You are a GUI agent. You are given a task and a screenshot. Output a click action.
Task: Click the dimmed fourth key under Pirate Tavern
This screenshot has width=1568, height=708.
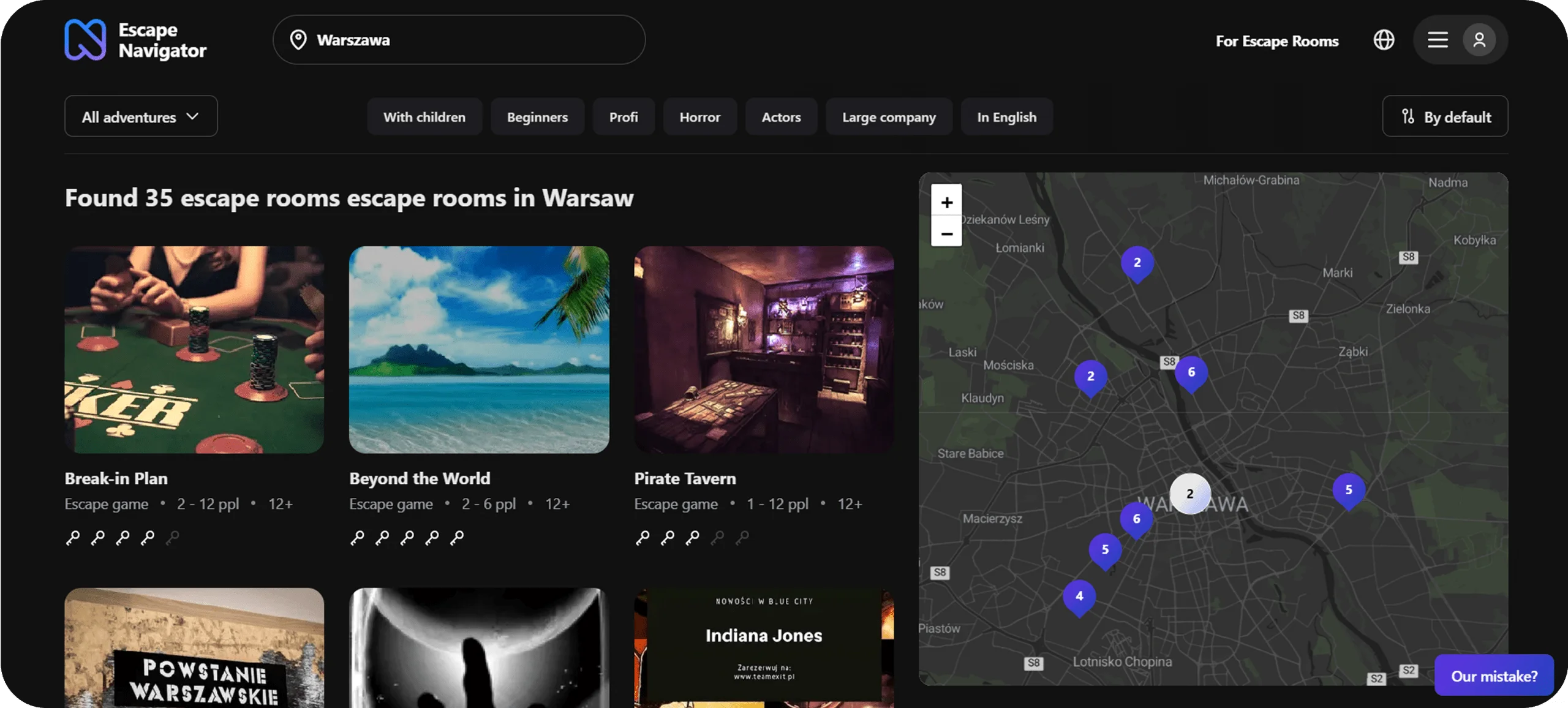click(x=717, y=537)
